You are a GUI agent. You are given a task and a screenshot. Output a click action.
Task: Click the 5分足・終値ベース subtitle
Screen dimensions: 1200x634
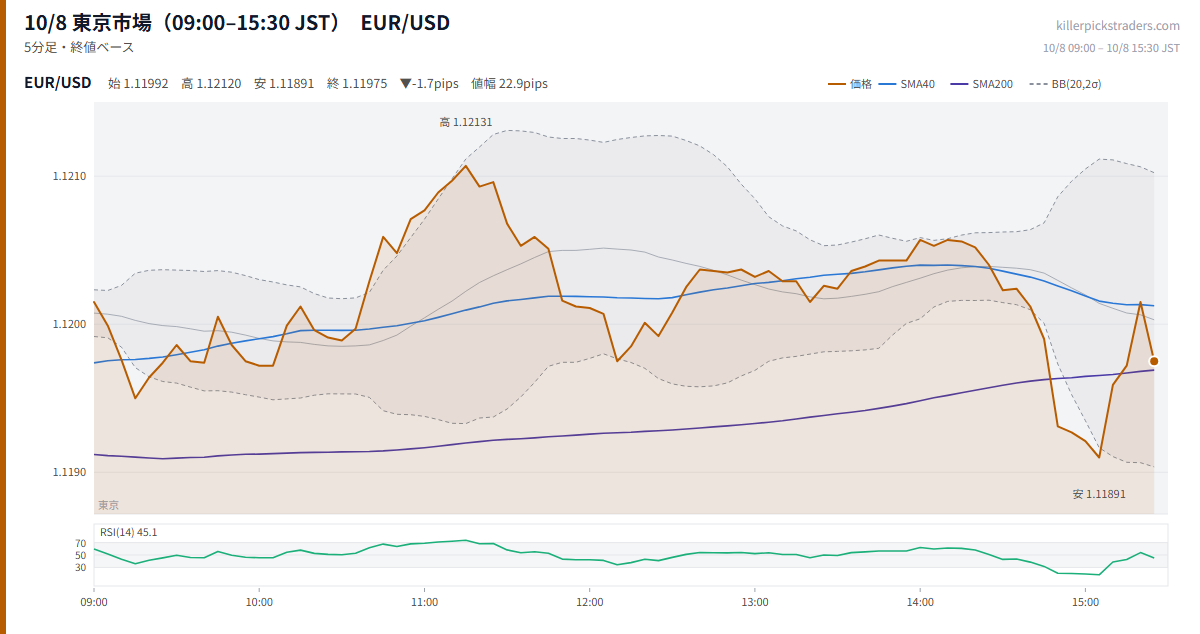(x=79, y=47)
